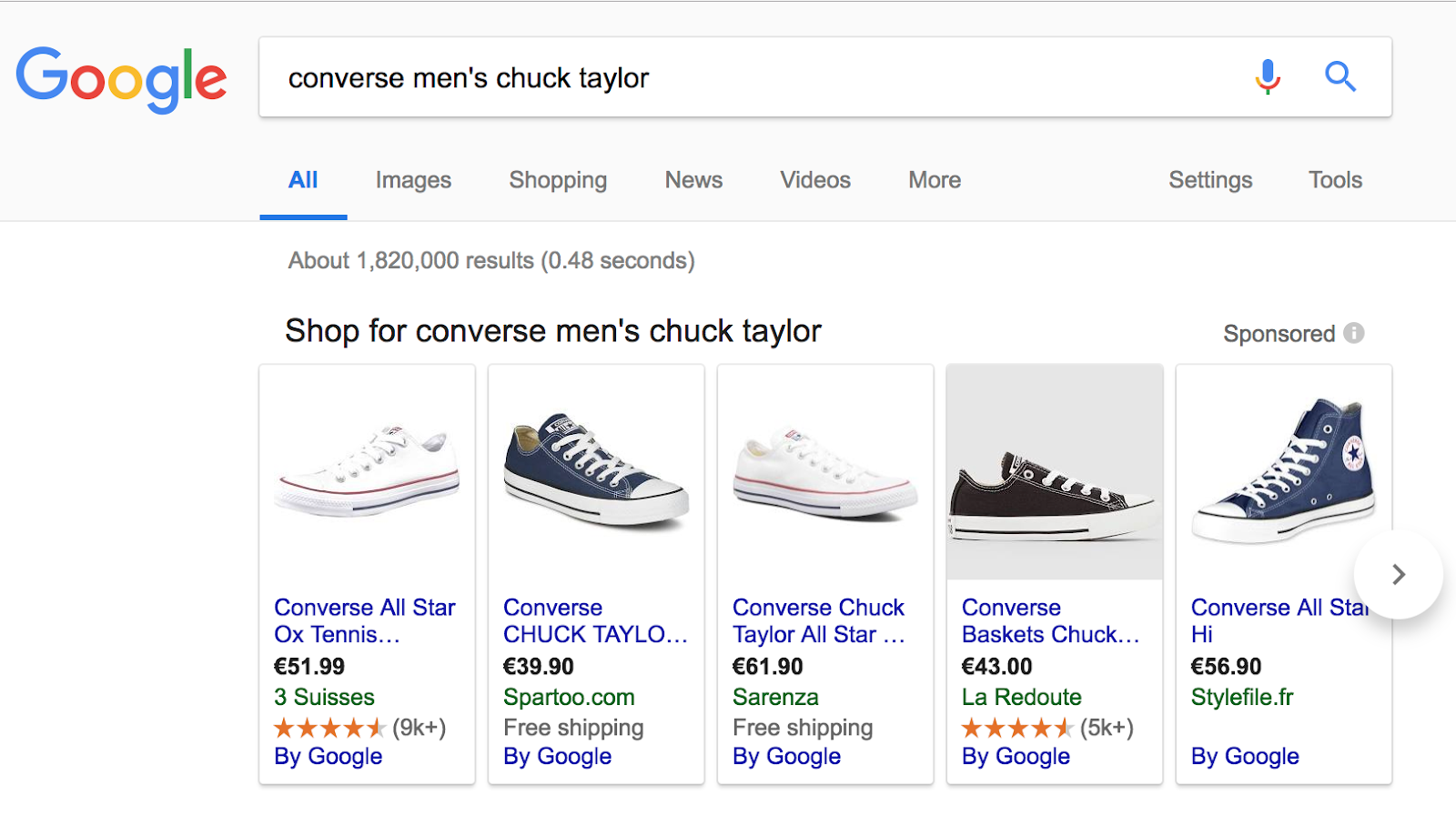Click the search box with converse query
This screenshot has width=1456, height=816.
[x=824, y=77]
